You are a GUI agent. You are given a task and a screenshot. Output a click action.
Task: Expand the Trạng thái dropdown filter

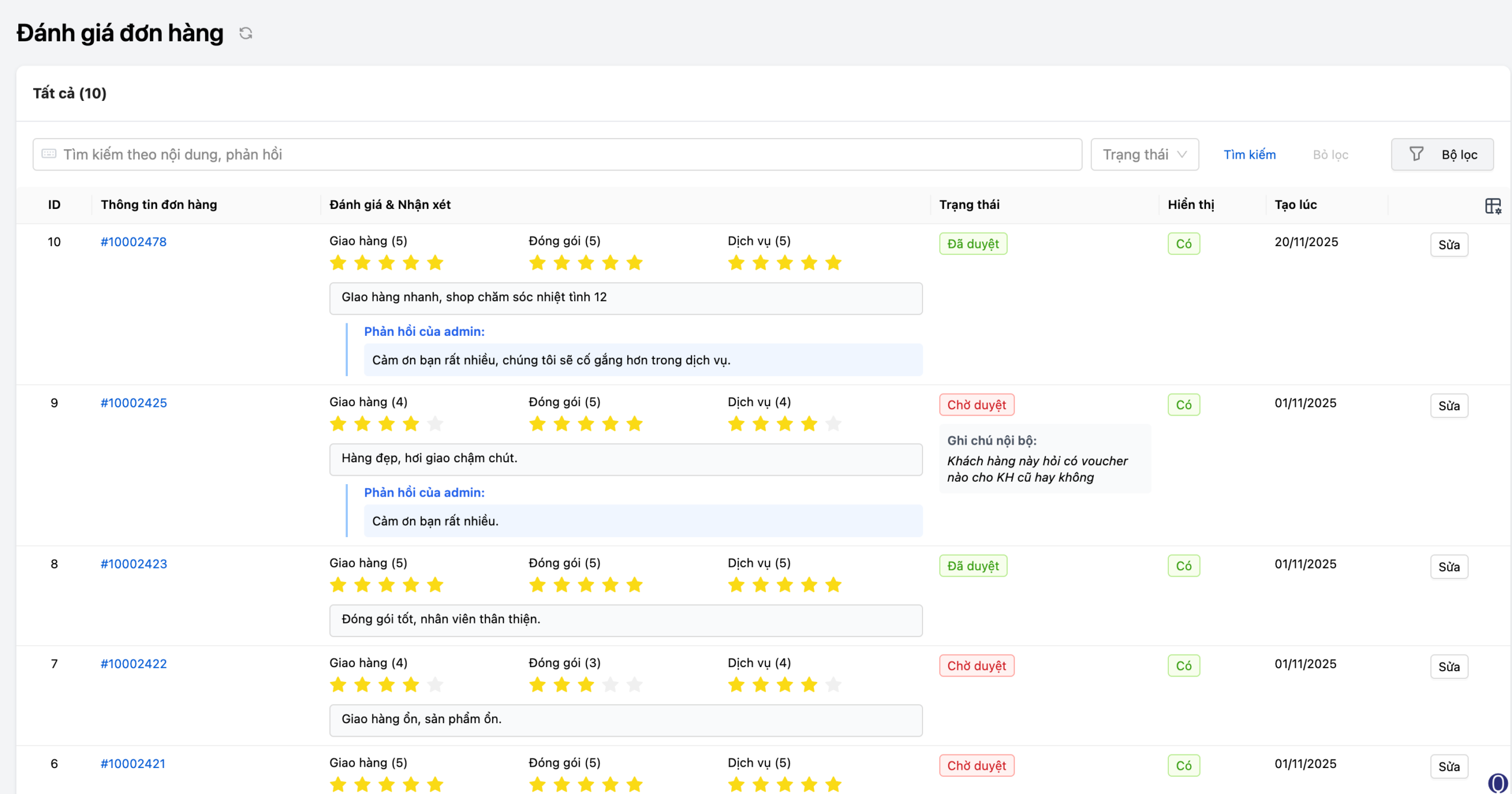tap(1144, 154)
